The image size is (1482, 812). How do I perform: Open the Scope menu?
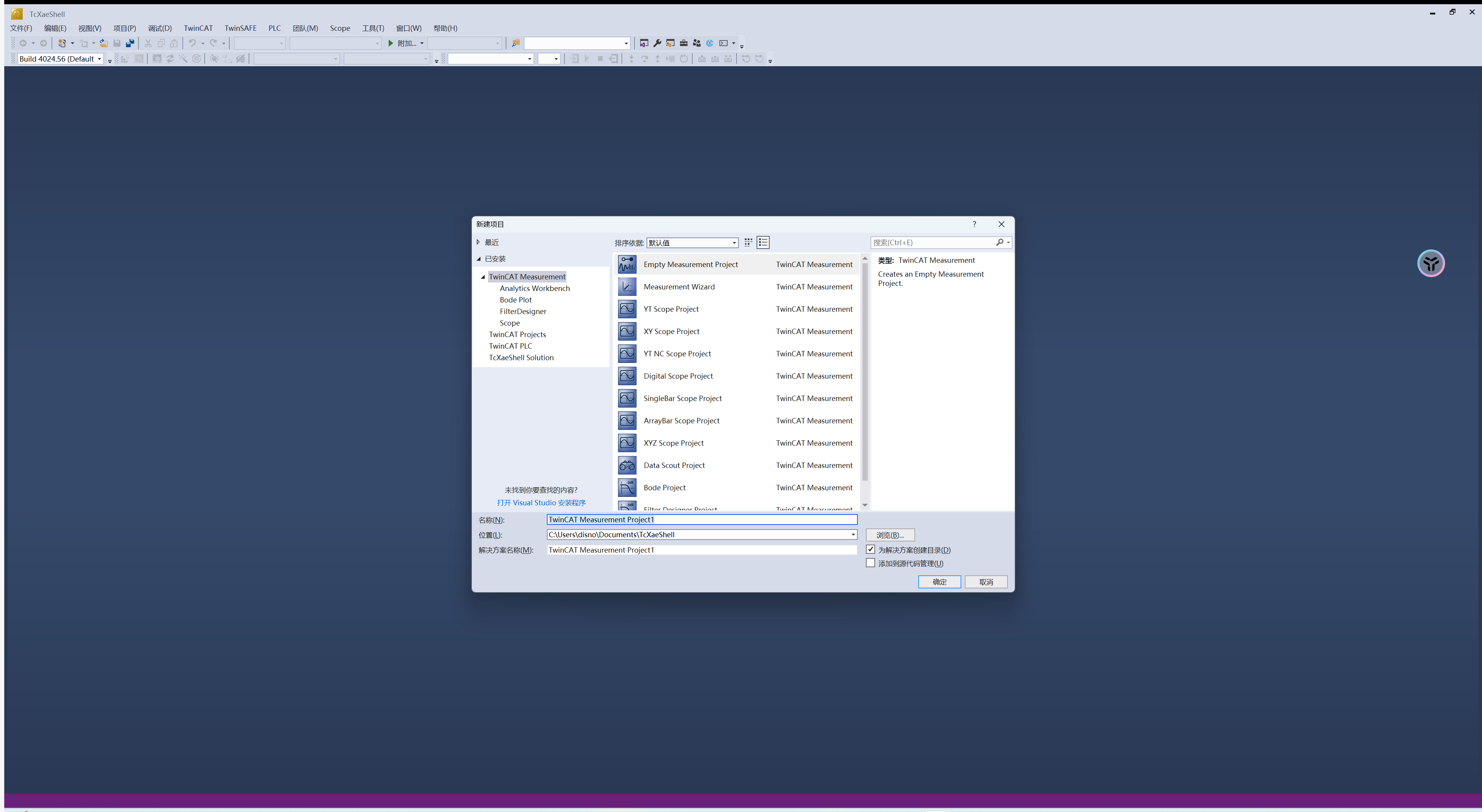(339, 28)
